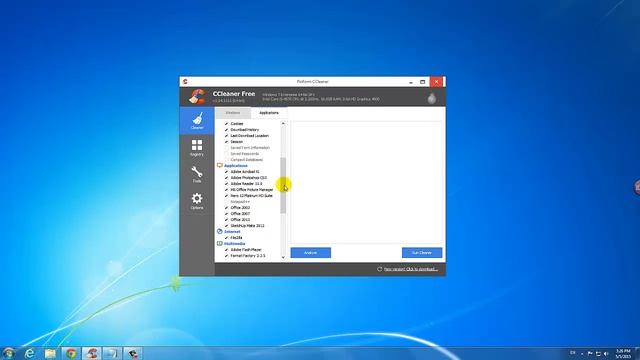The image size is (640, 360).
Task: Click the Multimedia category icon
Action: [x=220, y=244]
